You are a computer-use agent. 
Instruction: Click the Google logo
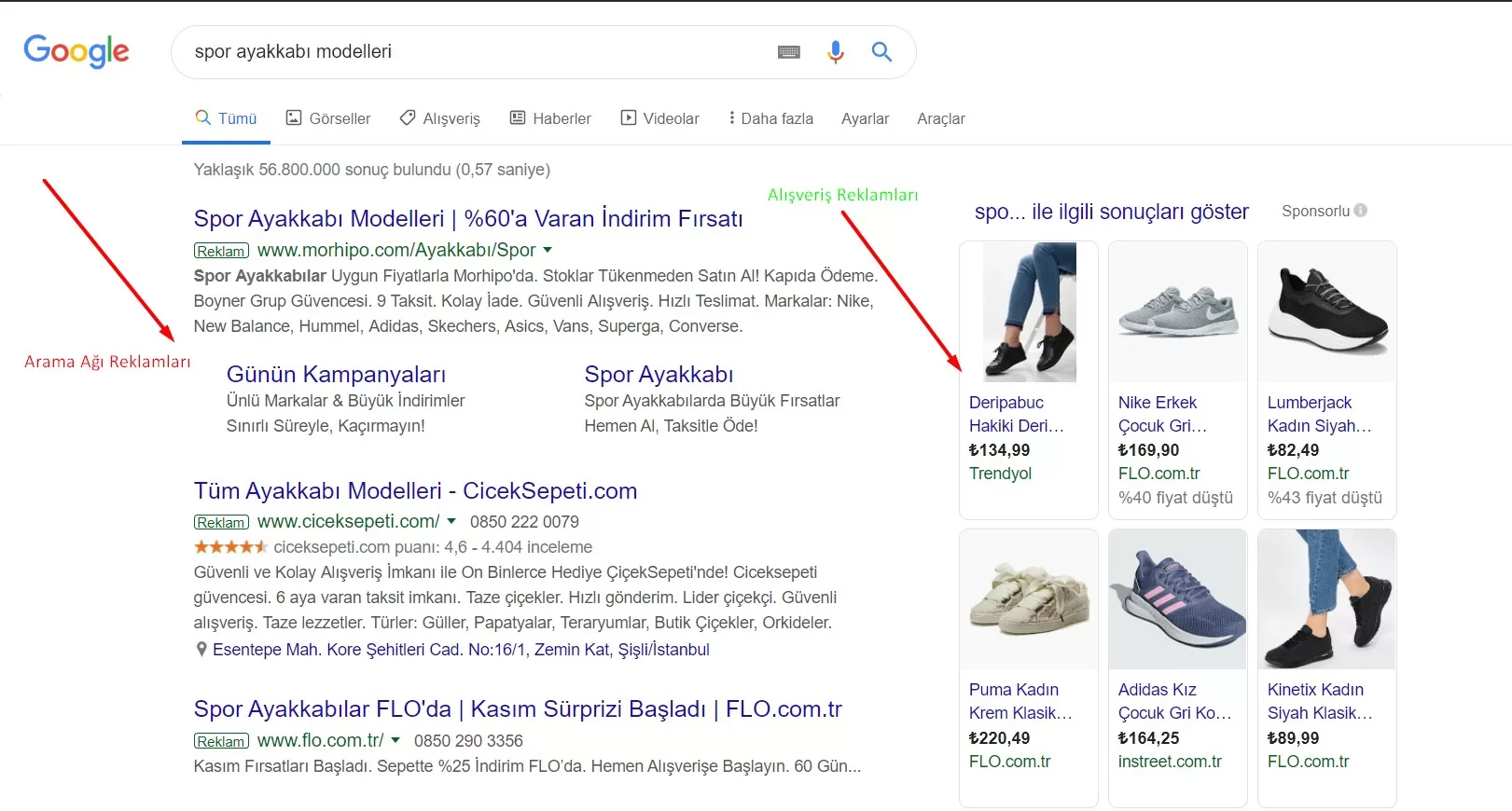[x=76, y=51]
